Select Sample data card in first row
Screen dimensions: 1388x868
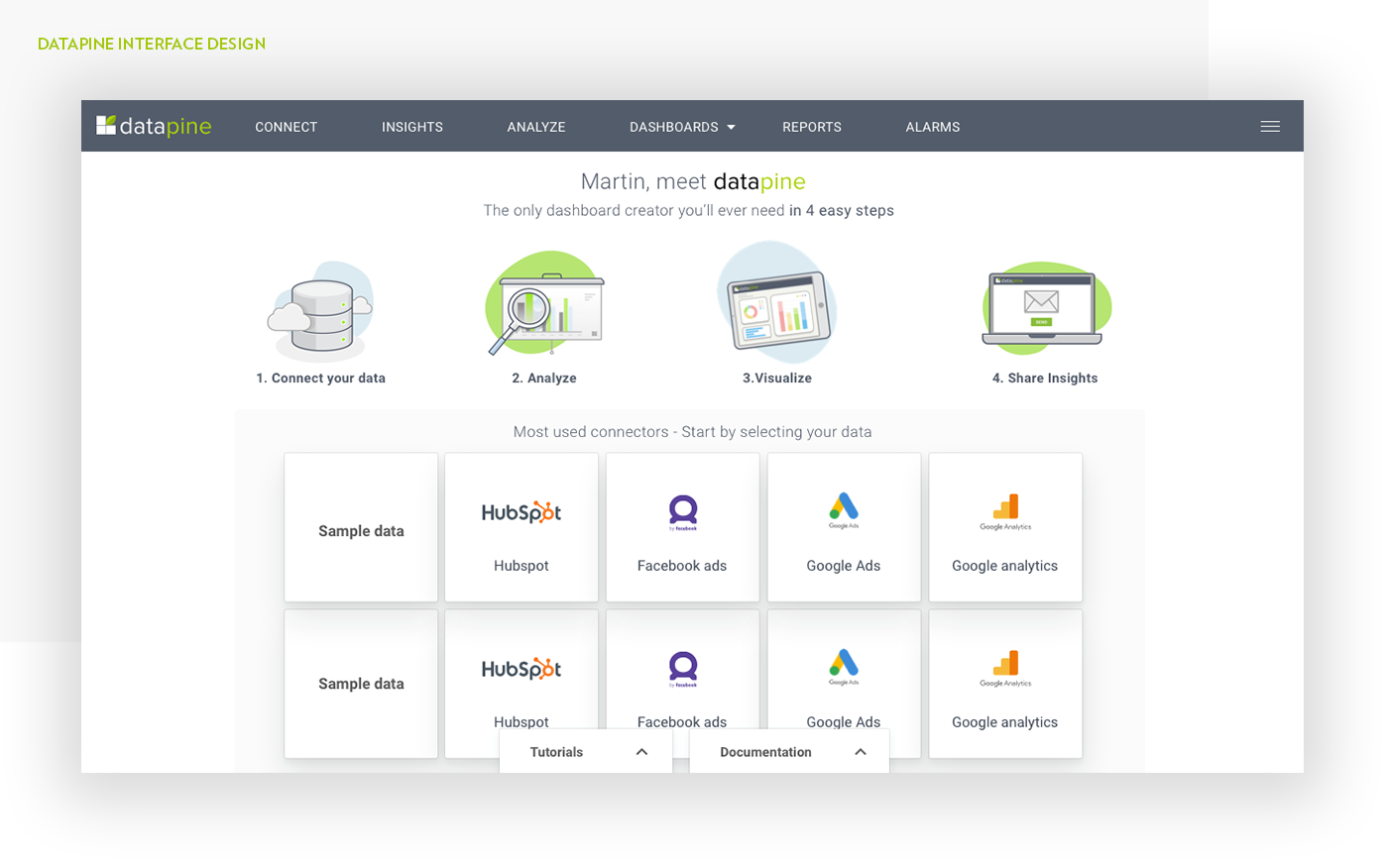(361, 527)
